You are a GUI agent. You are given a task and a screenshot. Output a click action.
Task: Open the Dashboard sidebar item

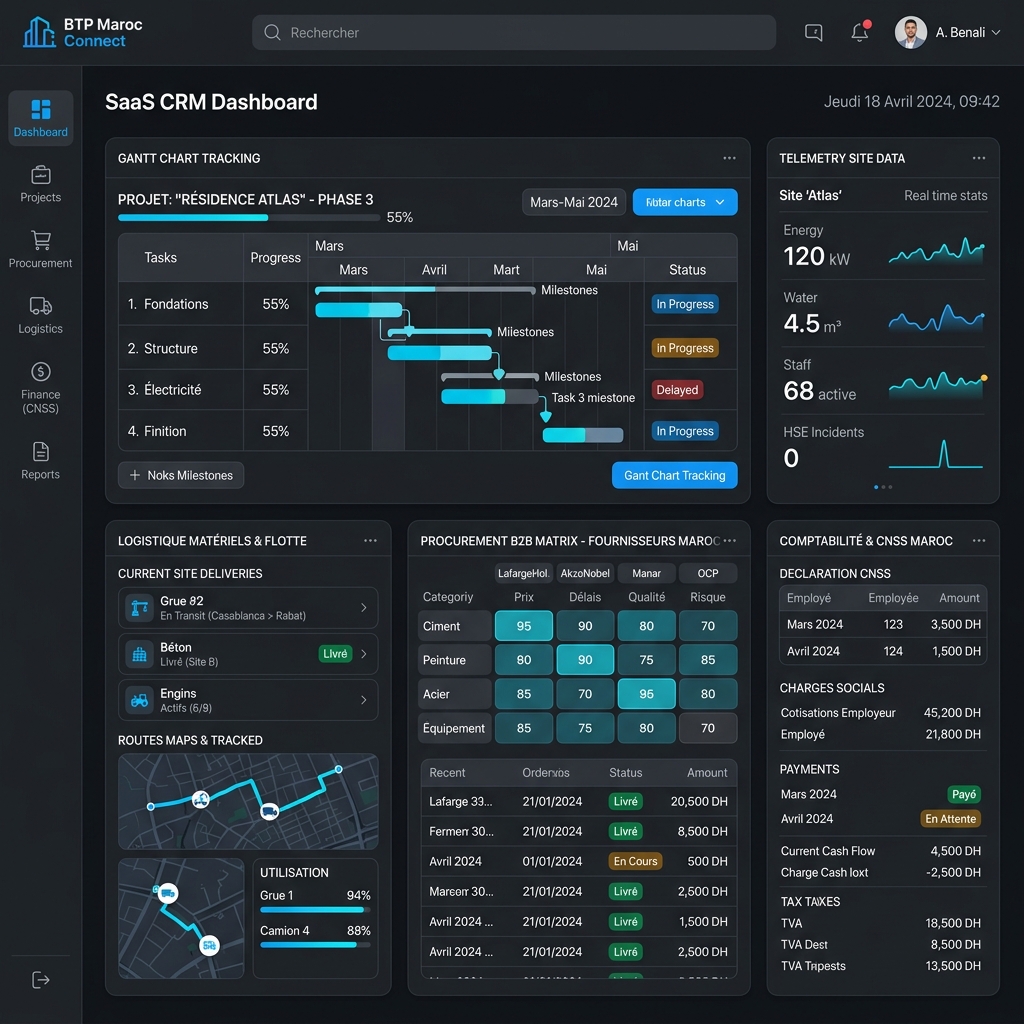click(x=40, y=118)
